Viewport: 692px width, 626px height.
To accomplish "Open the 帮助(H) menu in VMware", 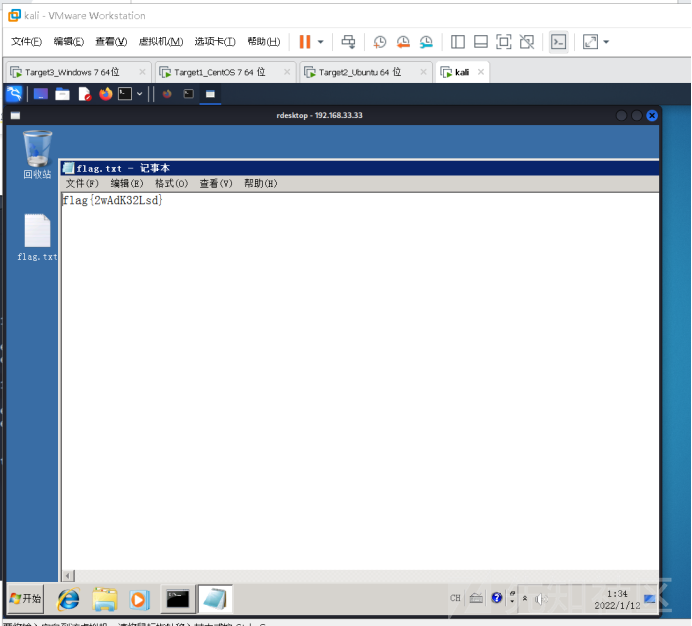I will click(x=263, y=41).
